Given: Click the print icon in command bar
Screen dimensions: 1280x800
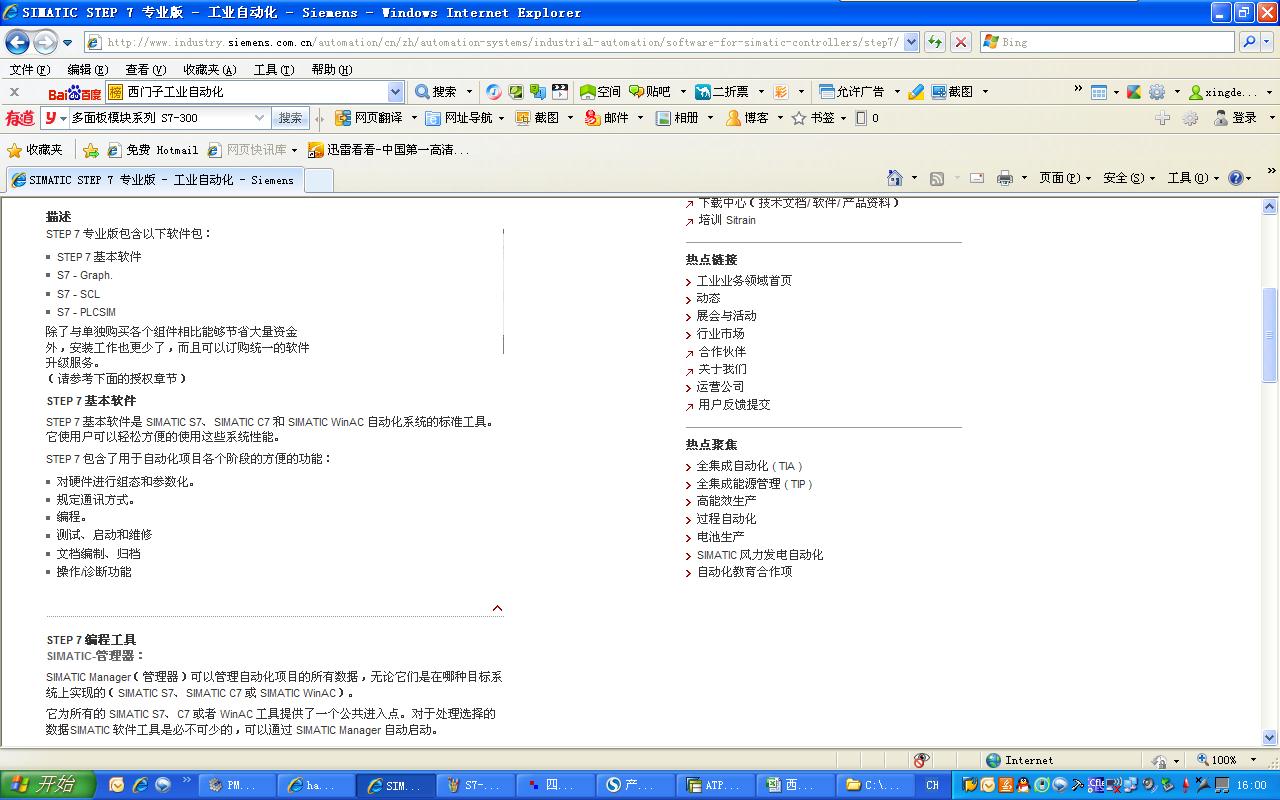Looking at the screenshot, I should pos(1005,178).
